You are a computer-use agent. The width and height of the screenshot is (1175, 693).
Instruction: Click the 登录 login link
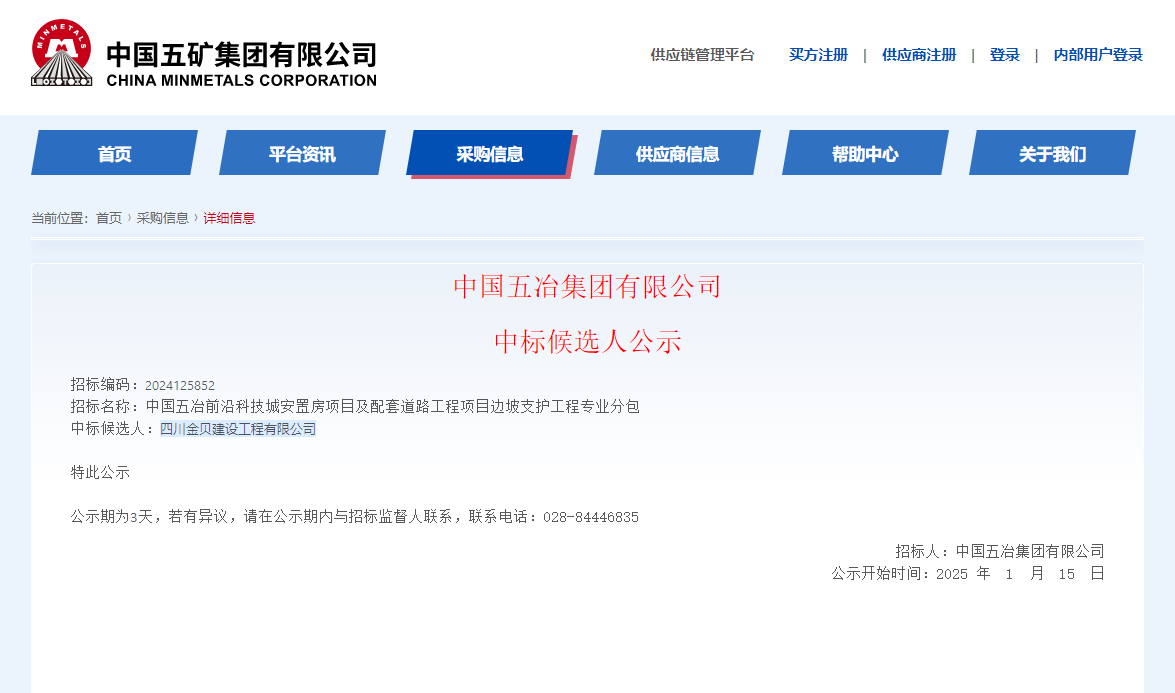(1004, 55)
